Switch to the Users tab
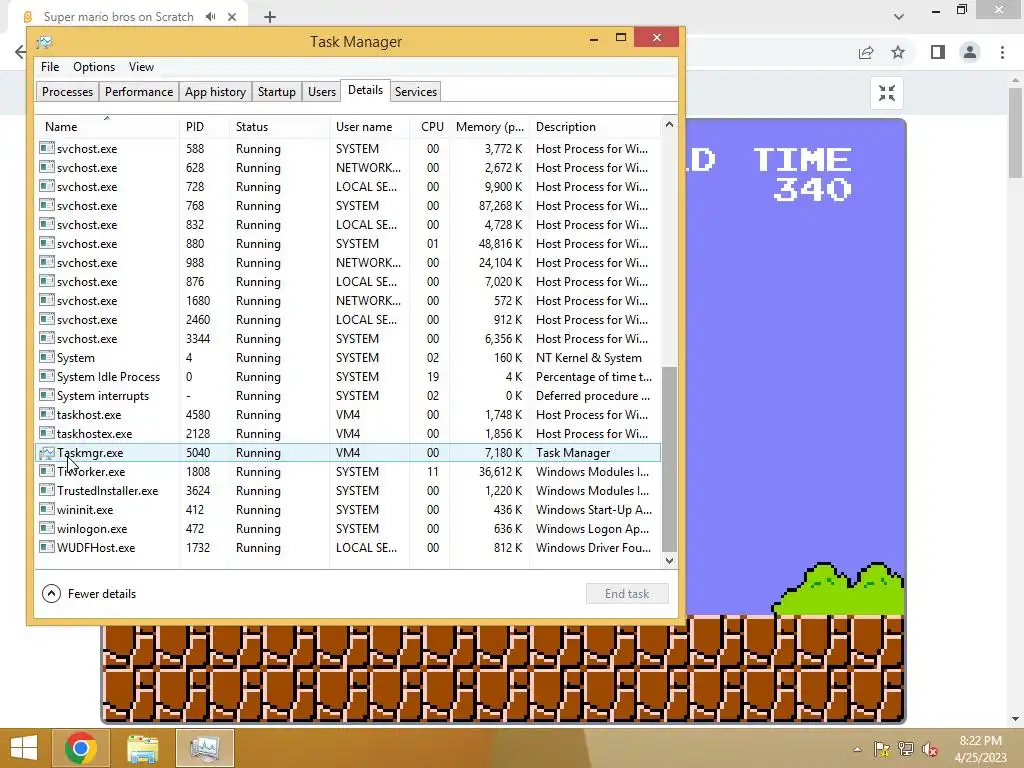Screen dimensions: 1024x768 pyautogui.click(x=322, y=91)
